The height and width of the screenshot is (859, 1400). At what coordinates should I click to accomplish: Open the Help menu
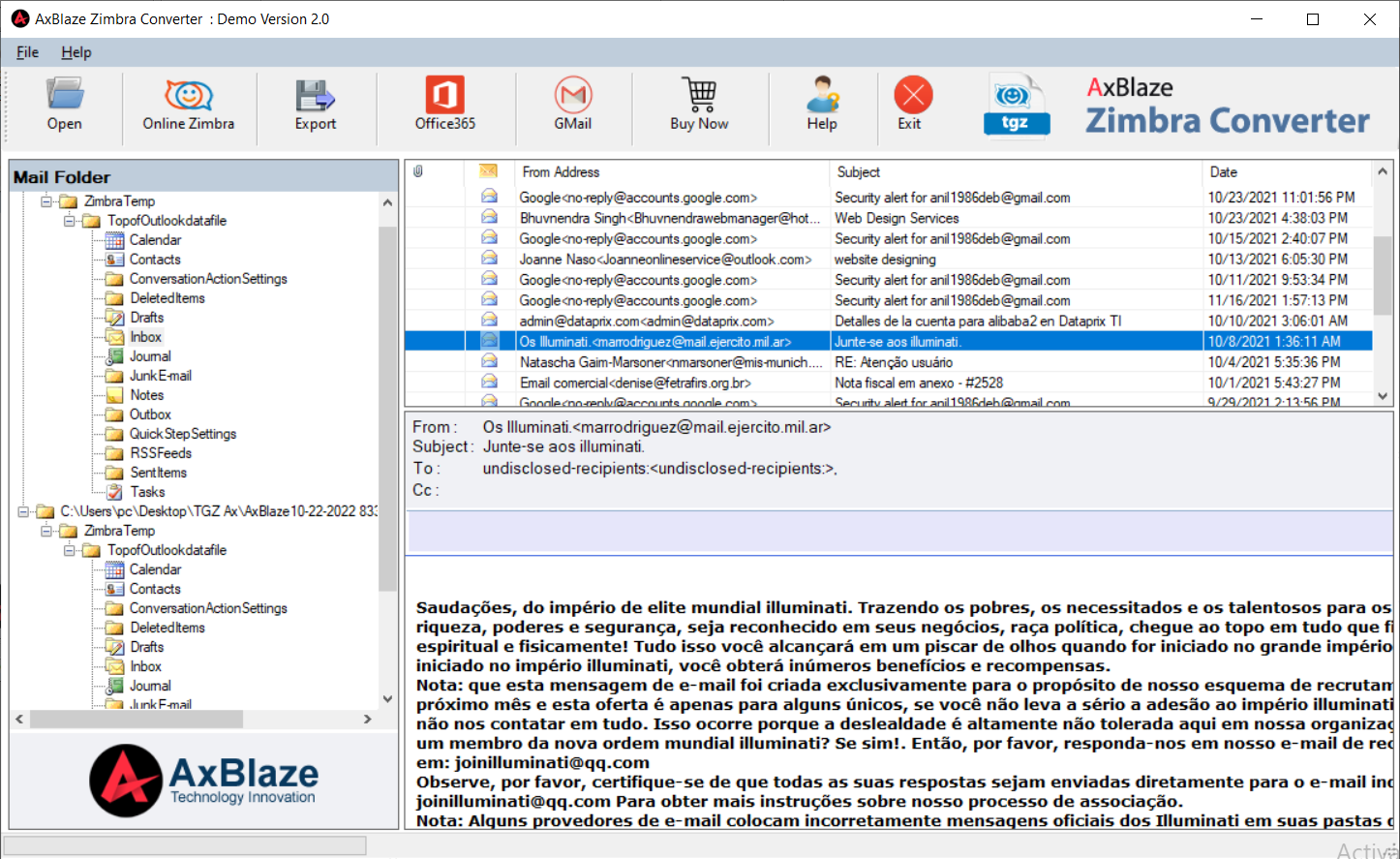(76, 52)
